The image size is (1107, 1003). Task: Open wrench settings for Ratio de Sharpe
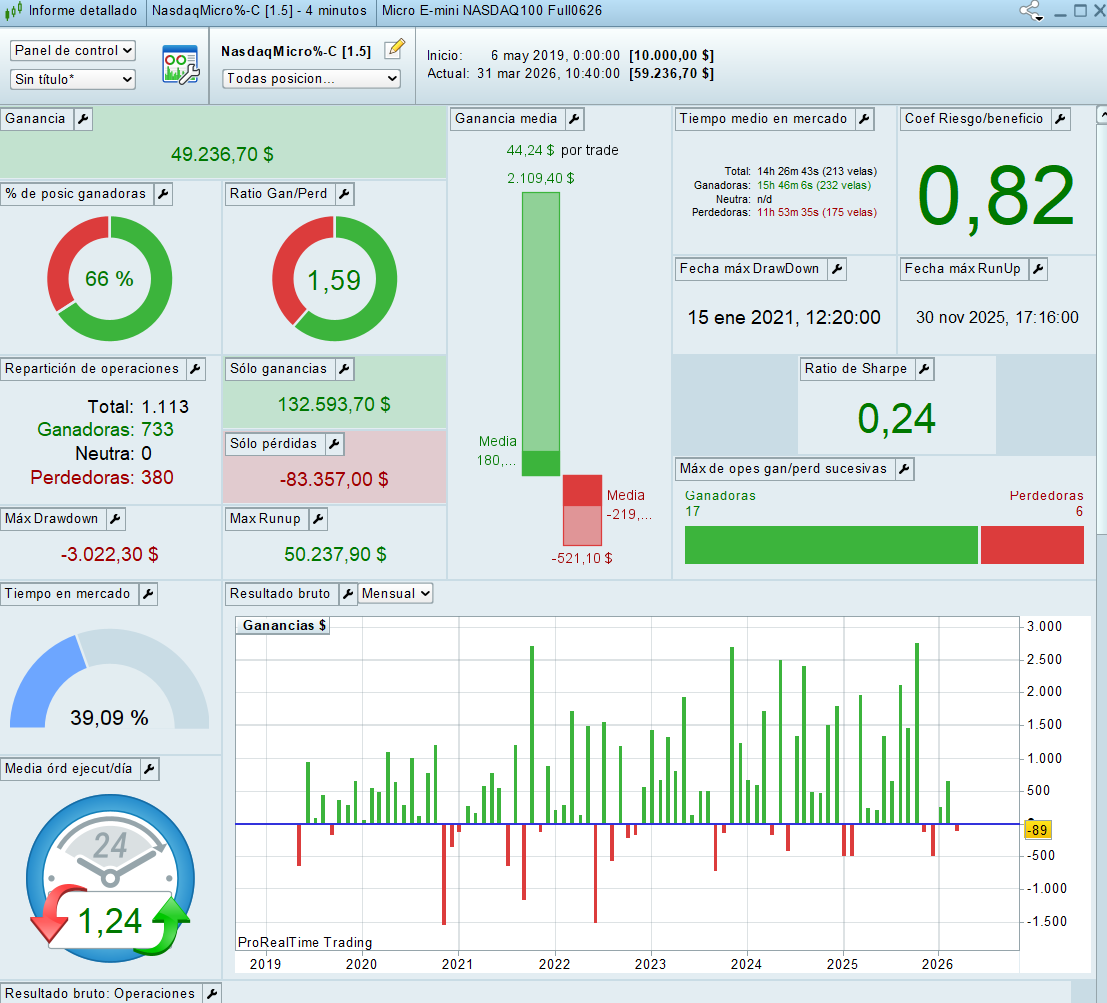click(x=924, y=369)
